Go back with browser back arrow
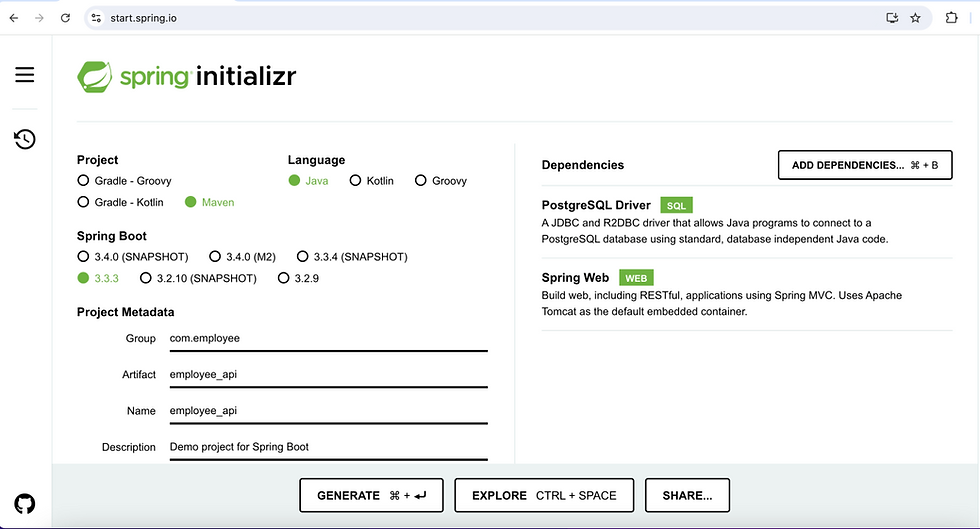The image size is (980, 529). tap(14, 18)
